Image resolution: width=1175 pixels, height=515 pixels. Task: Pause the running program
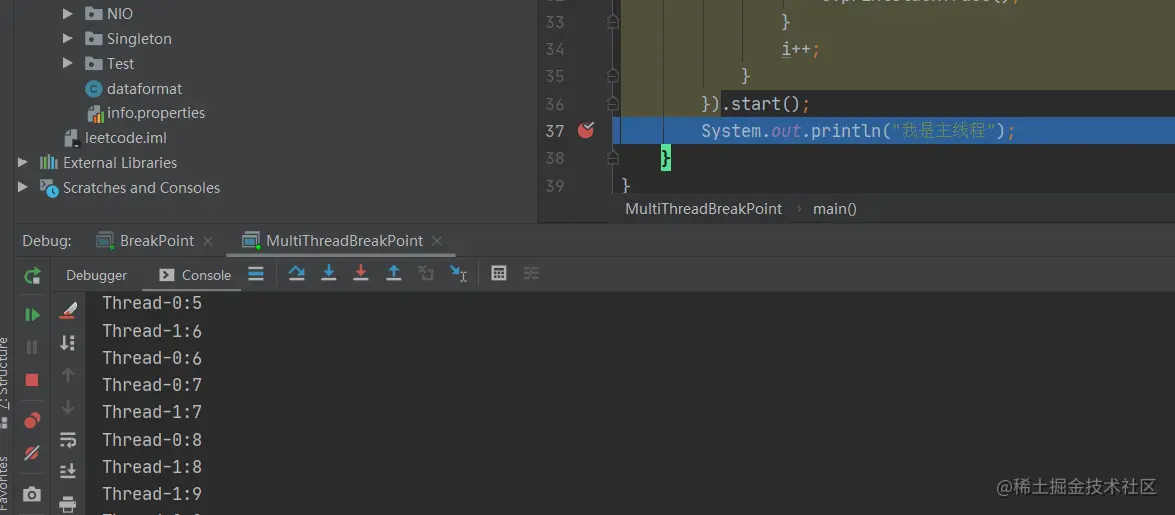(x=32, y=347)
